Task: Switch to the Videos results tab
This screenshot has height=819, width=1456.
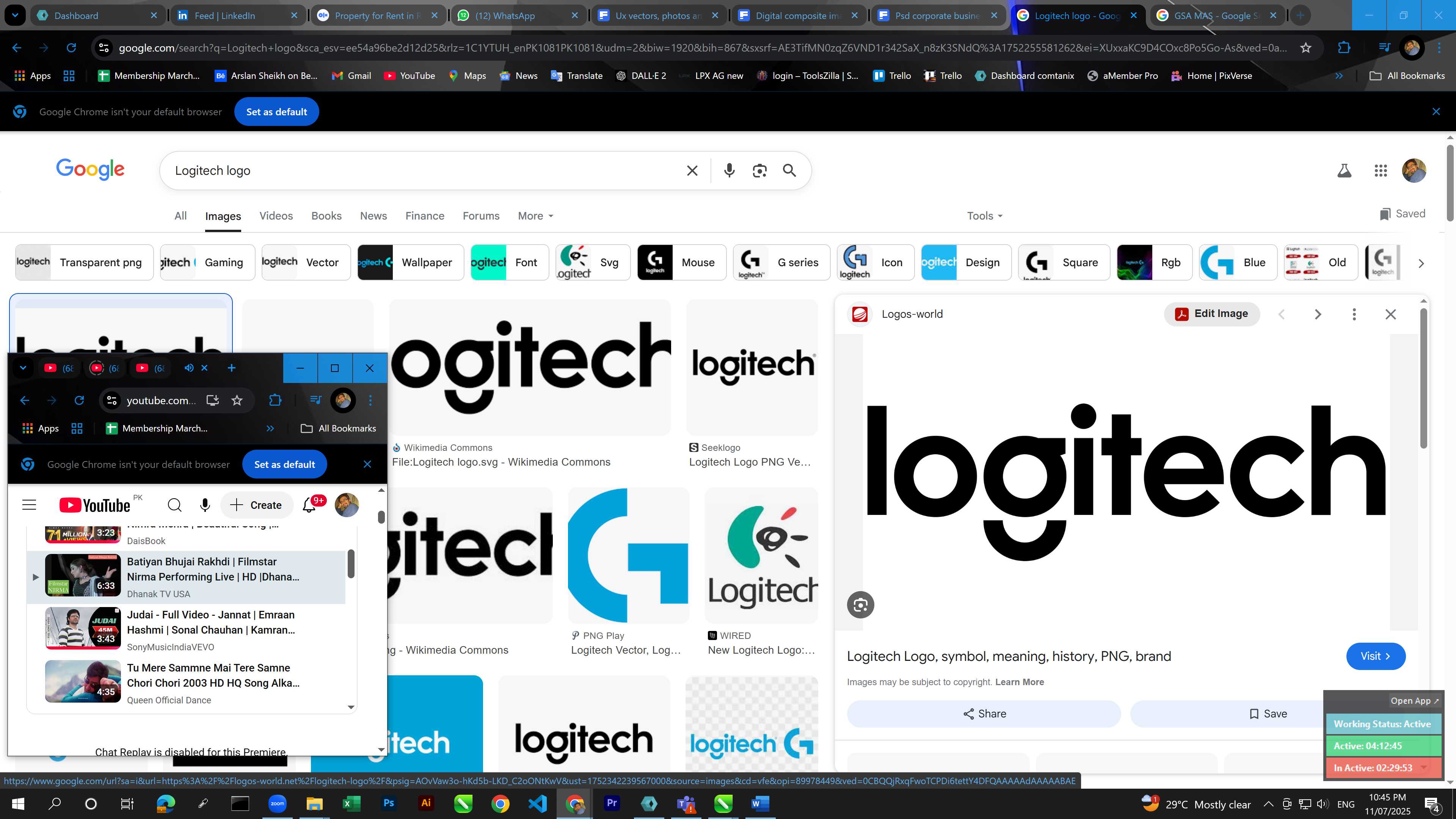Action: pos(276,216)
